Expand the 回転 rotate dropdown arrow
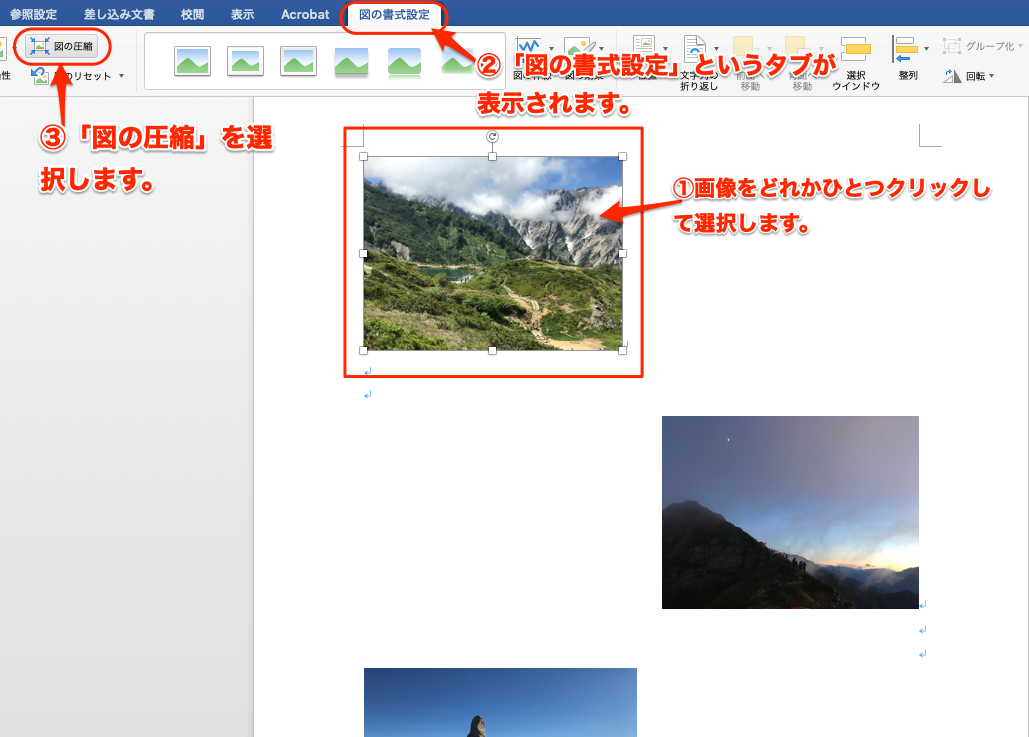1029x737 pixels. tap(991, 76)
